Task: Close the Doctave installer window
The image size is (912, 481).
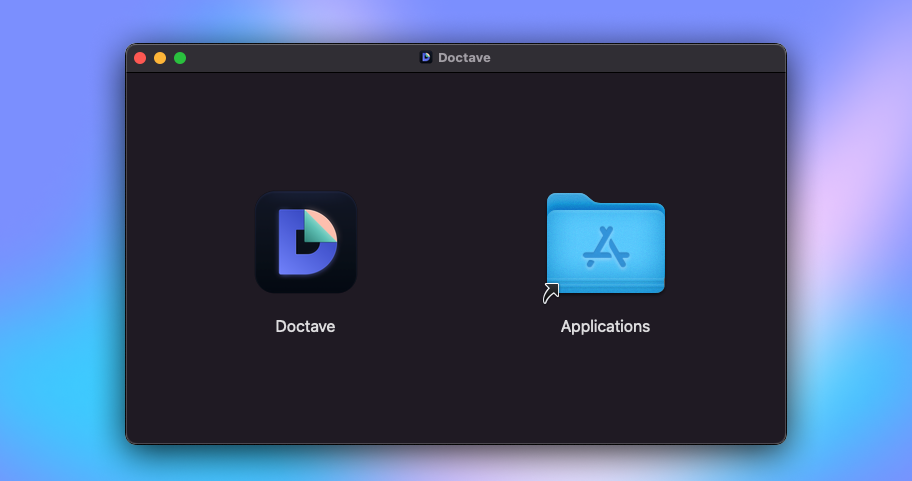Action: [x=140, y=58]
